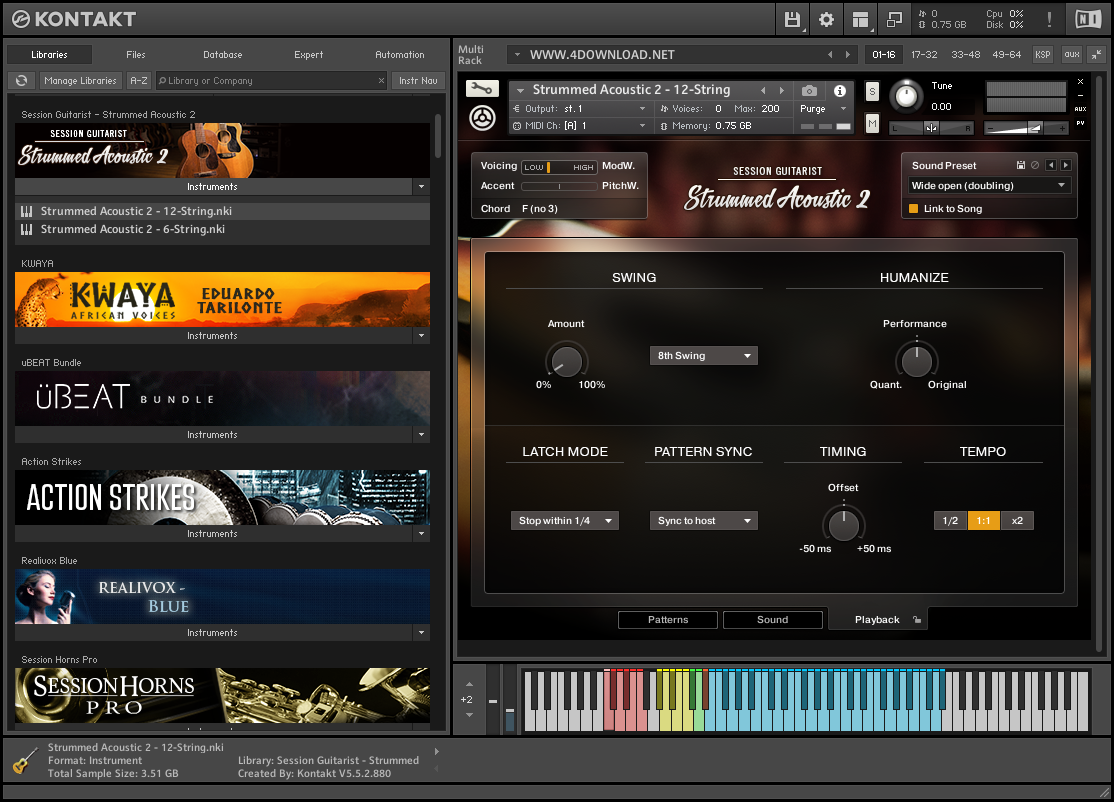Click the exclamation panic button
The image size is (1114, 802).
1049,19
